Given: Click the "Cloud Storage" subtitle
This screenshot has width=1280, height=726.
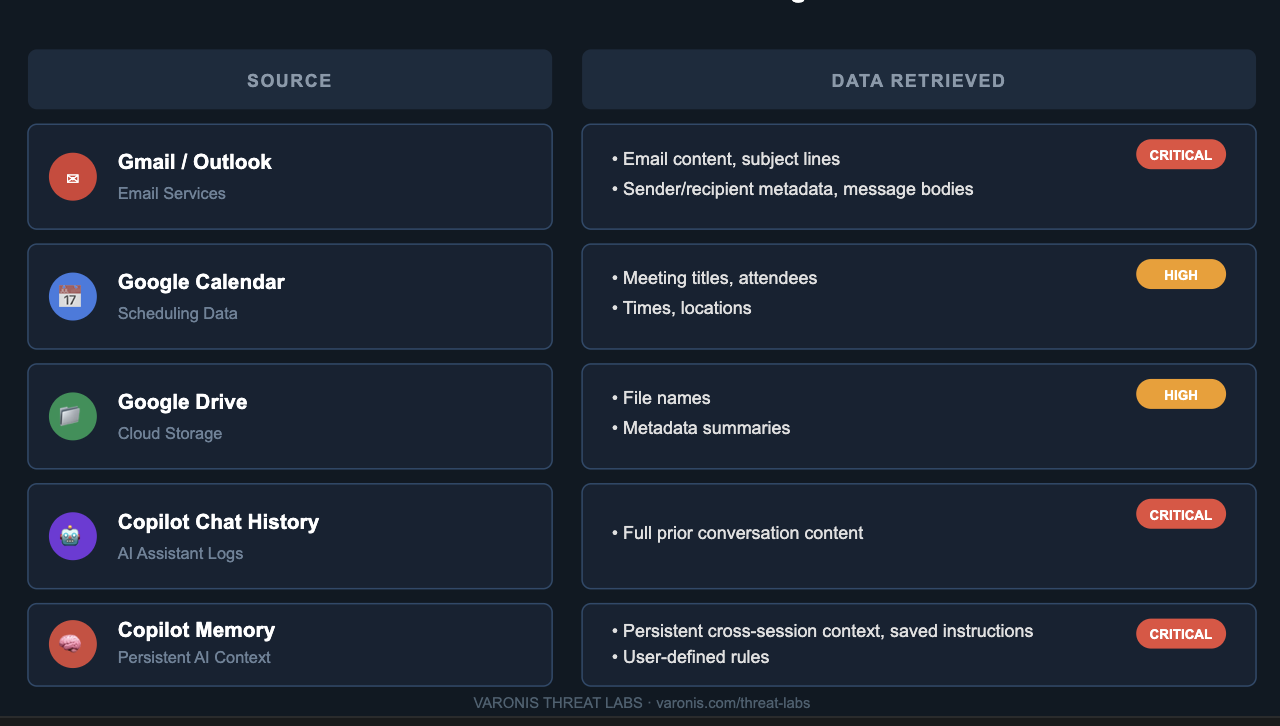Looking at the screenshot, I should point(170,433).
